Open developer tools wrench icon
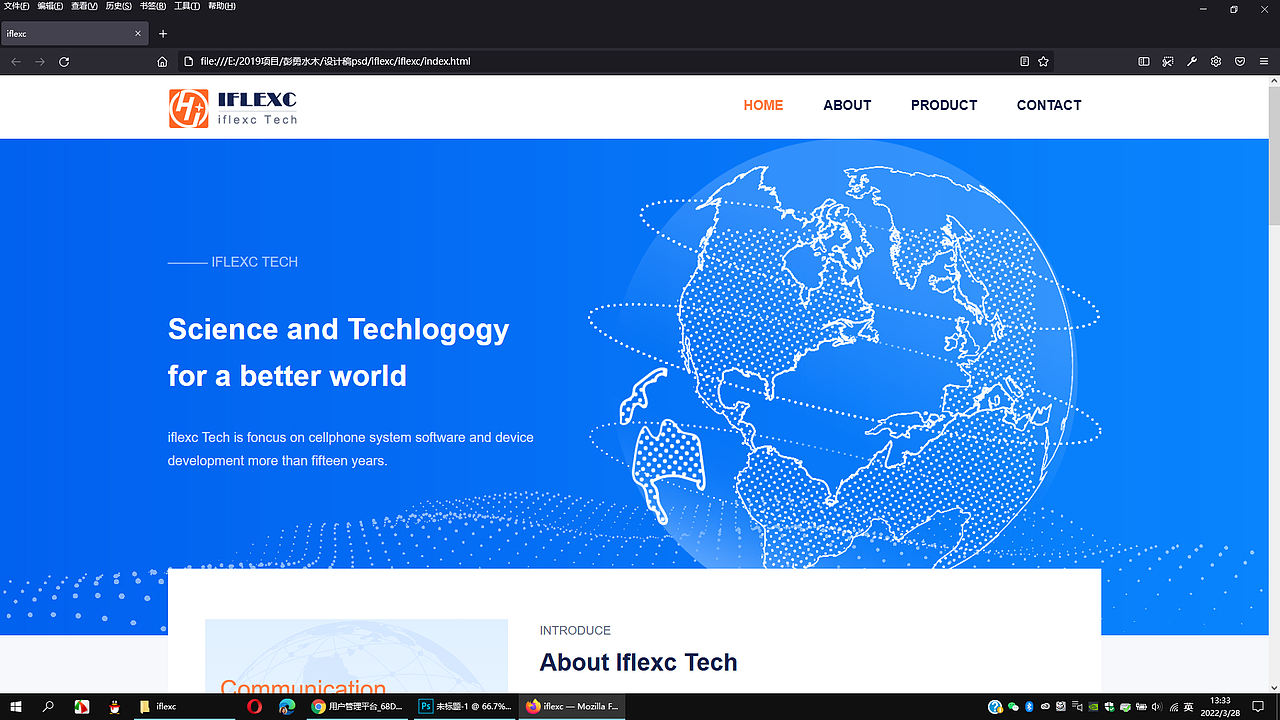The width and height of the screenshot is (1280, 720). [1192, 62]
